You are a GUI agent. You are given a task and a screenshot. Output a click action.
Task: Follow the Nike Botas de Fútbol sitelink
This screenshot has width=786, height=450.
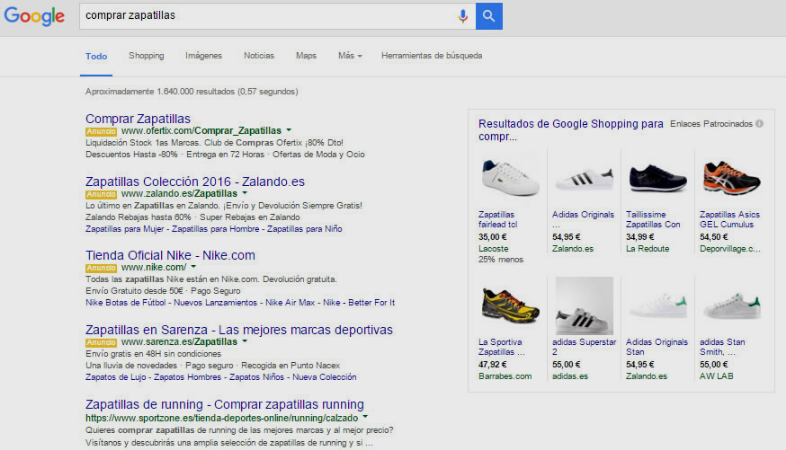pos(125,303)
